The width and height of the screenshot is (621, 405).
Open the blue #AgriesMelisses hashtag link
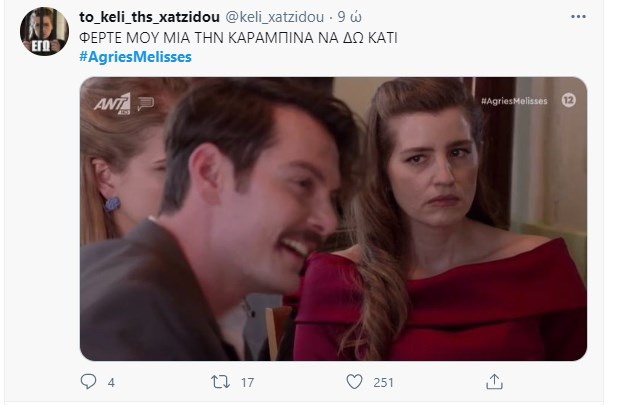click(x=135, y=57)
